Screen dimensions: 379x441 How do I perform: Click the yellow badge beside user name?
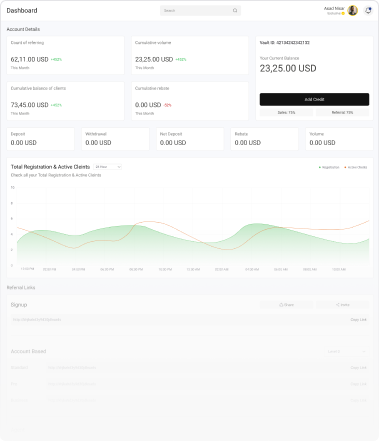343,14
